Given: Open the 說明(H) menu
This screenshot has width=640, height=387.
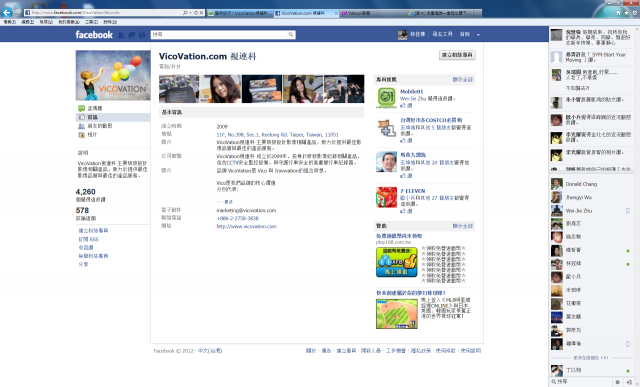Looking at the screenshot, I should click(110, 22).
